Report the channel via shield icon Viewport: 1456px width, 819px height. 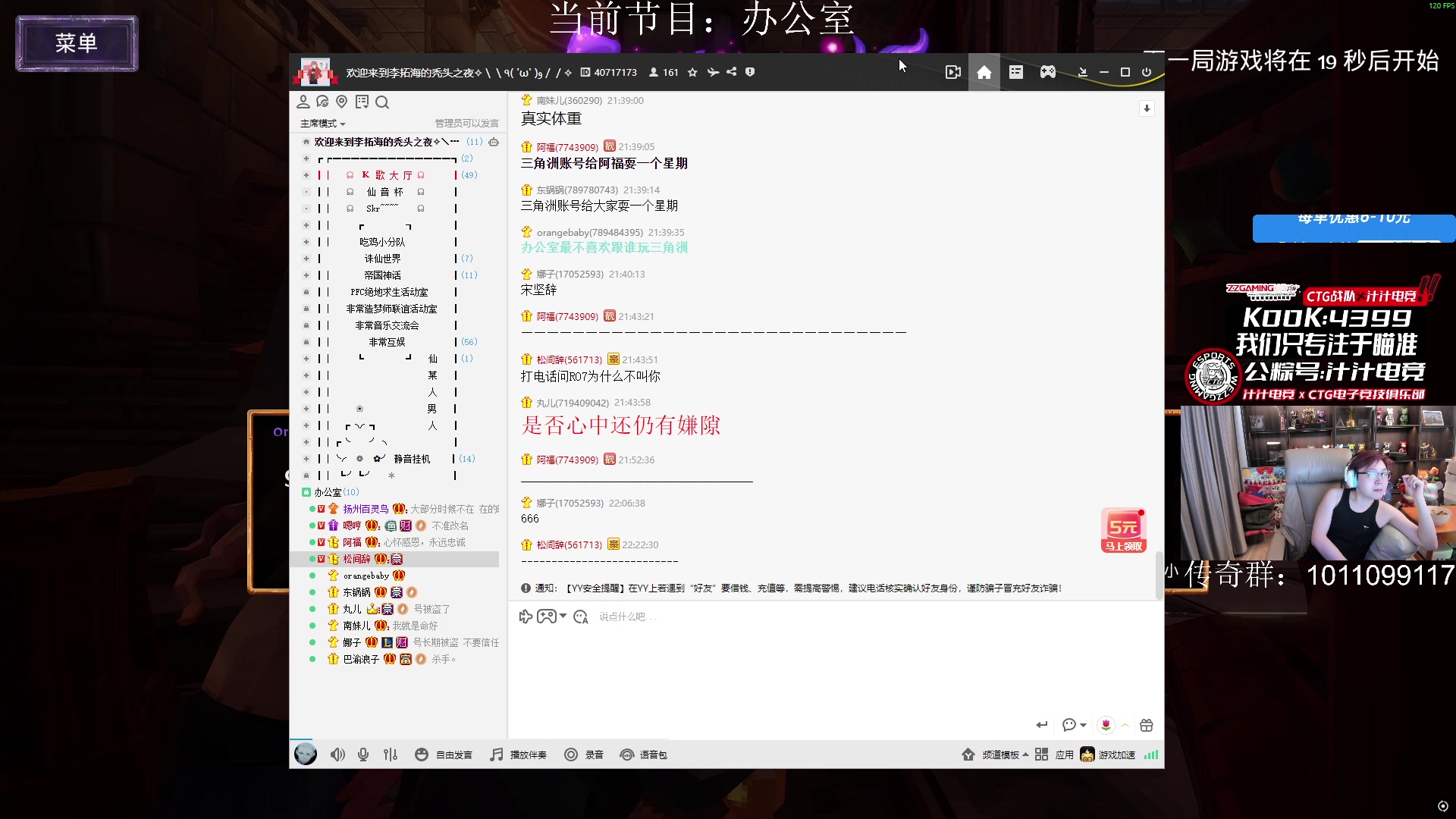750,72
